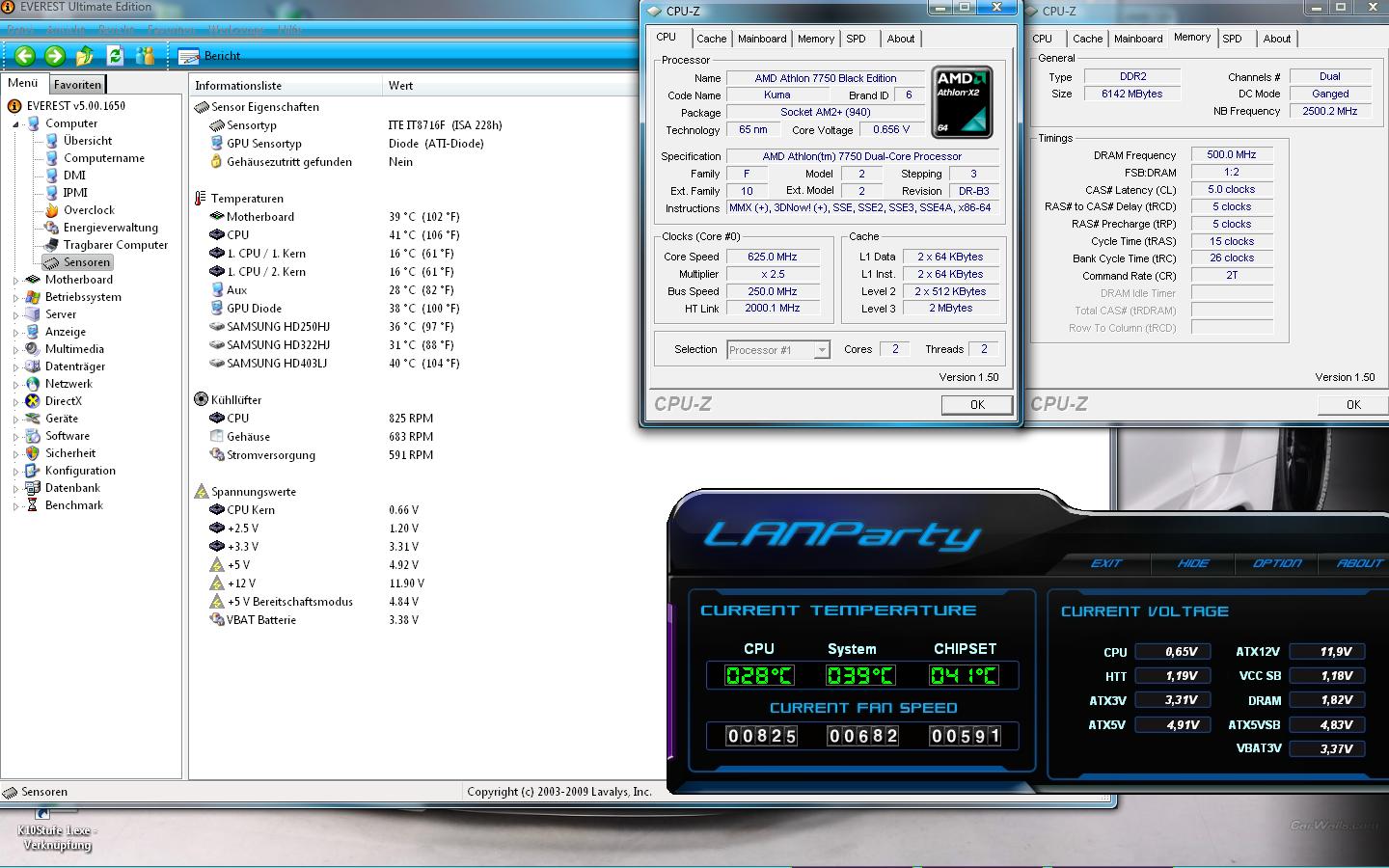1389x868 pixels.
Task: Open the users toolbar icon in EVEREST
Action: [146, 55]
